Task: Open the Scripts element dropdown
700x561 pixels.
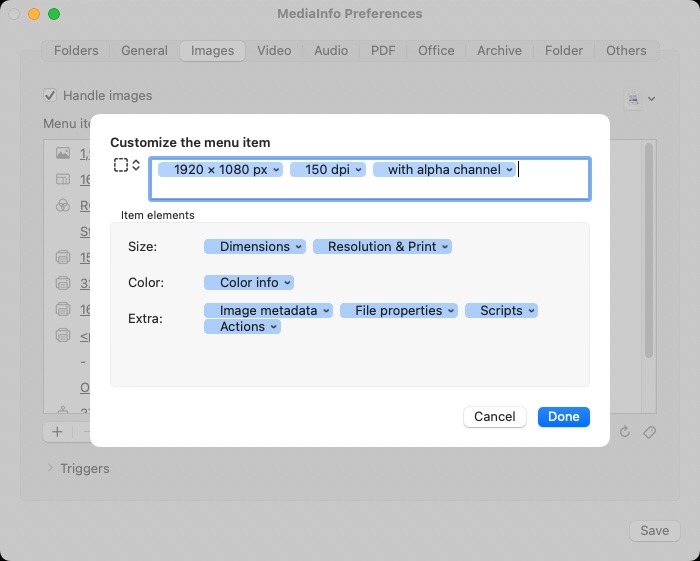Action: coord(531,311)
